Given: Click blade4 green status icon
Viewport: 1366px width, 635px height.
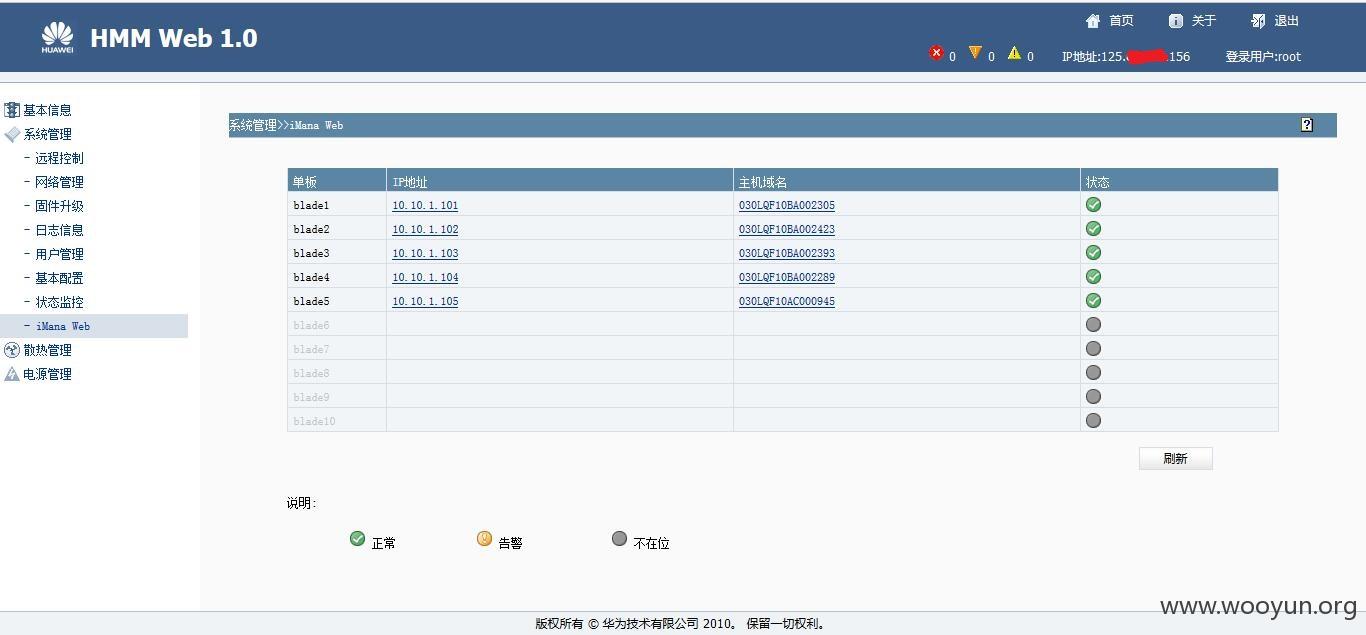Looking at the screenshot, I should click(x=1093, y=276).
